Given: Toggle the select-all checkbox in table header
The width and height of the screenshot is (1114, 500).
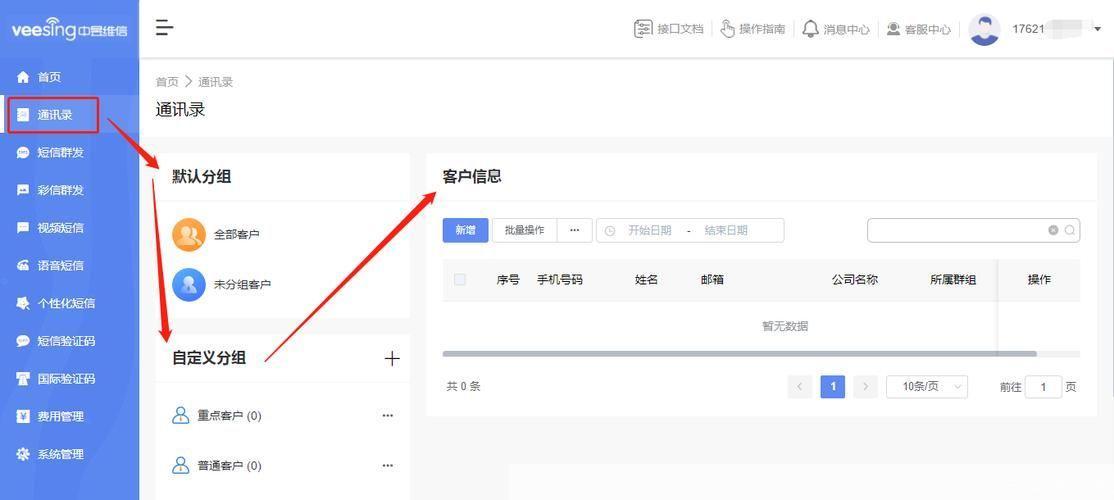Looking at the screenshot, I should [460, 280].
